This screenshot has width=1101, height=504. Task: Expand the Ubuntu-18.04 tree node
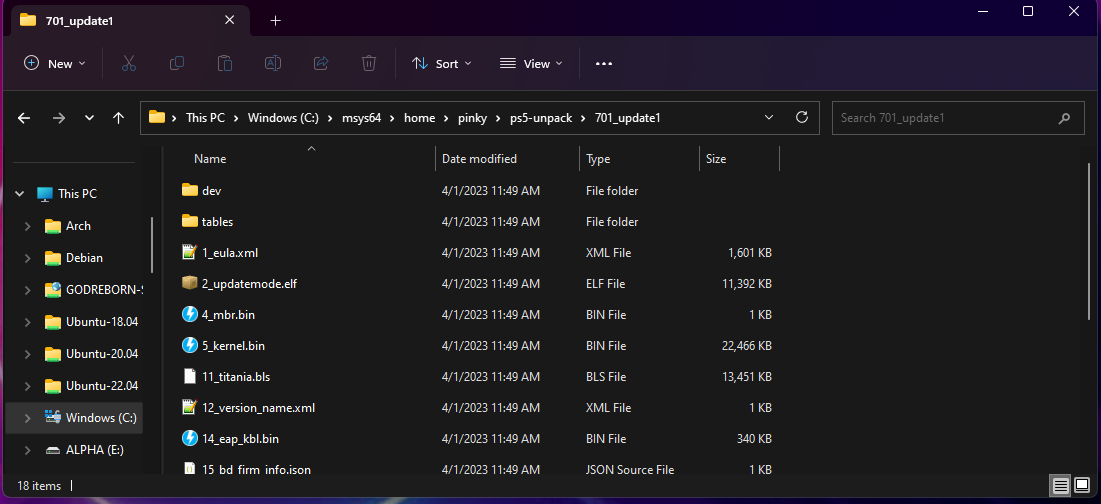[27, 322]
